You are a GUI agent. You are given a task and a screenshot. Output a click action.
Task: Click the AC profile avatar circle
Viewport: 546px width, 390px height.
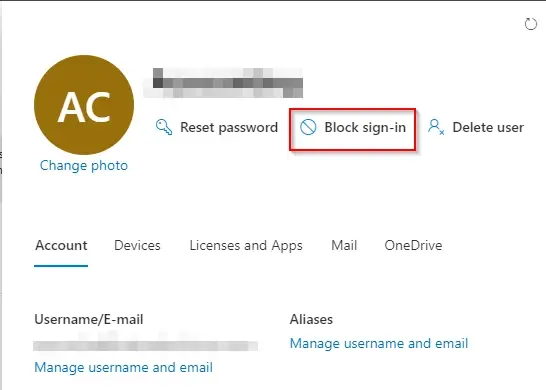click(x=84, y=105)
